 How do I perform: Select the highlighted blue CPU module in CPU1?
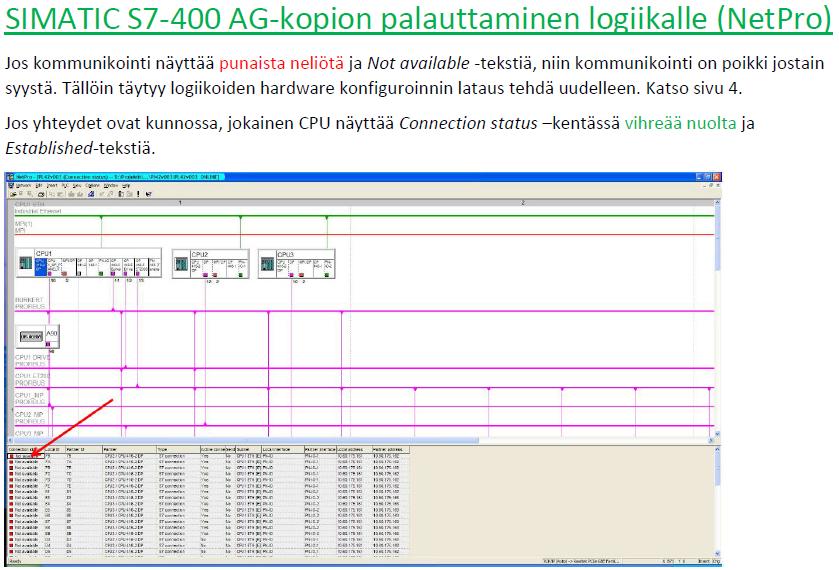tap(41, 266)
